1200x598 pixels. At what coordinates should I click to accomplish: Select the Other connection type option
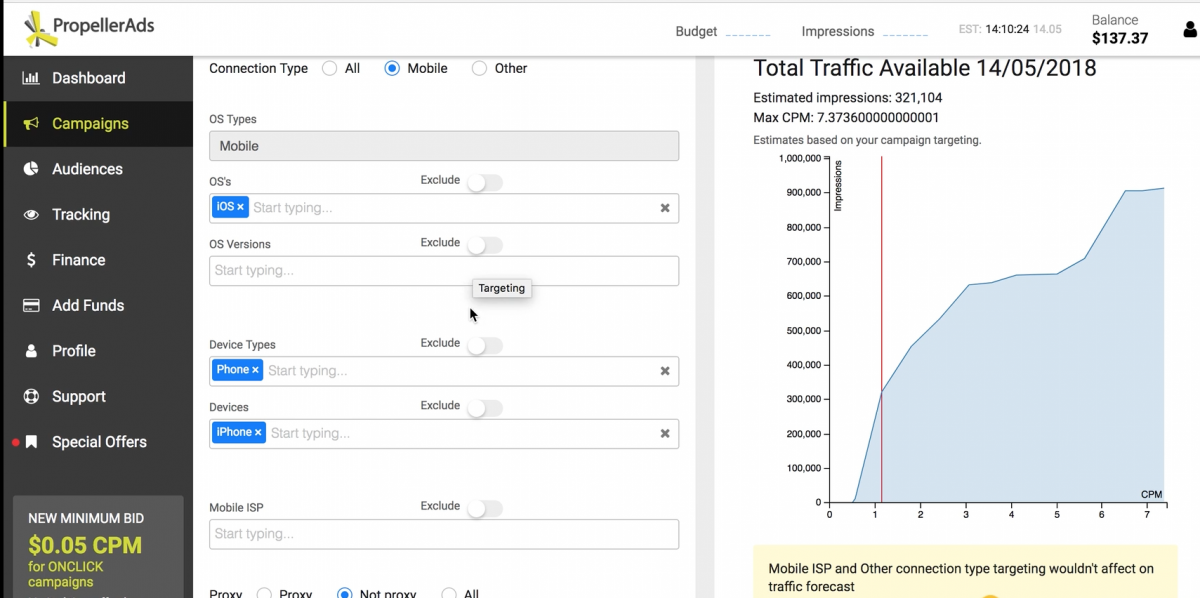tap(479, 69)
